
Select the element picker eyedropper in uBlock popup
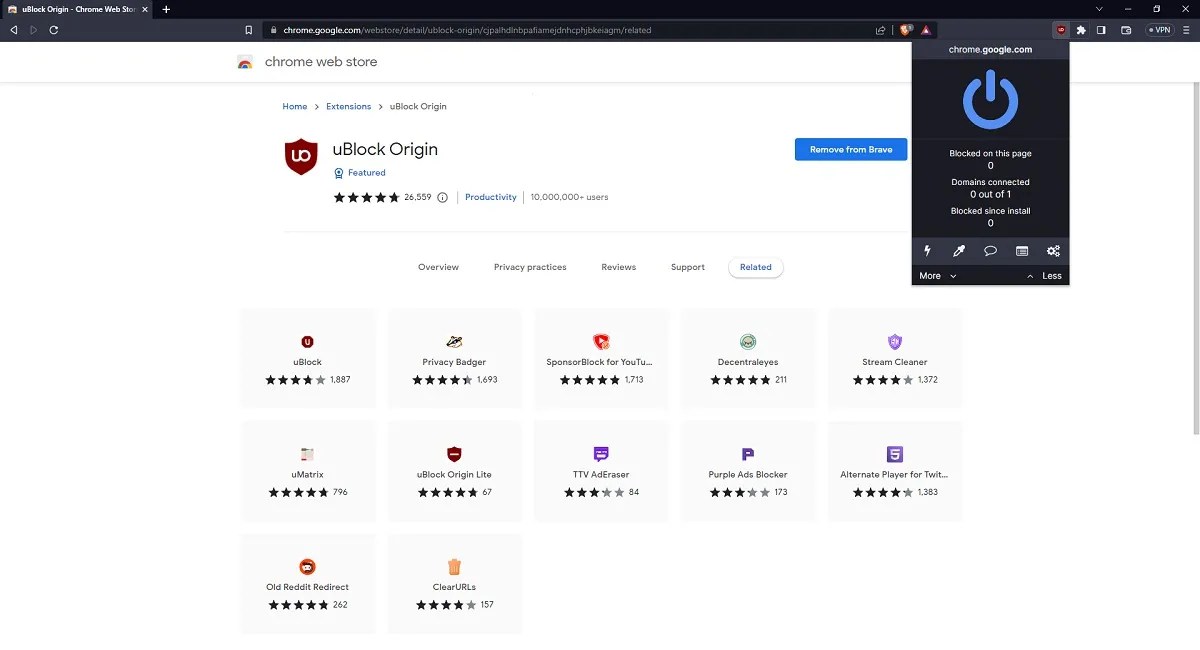pos(958,250)
